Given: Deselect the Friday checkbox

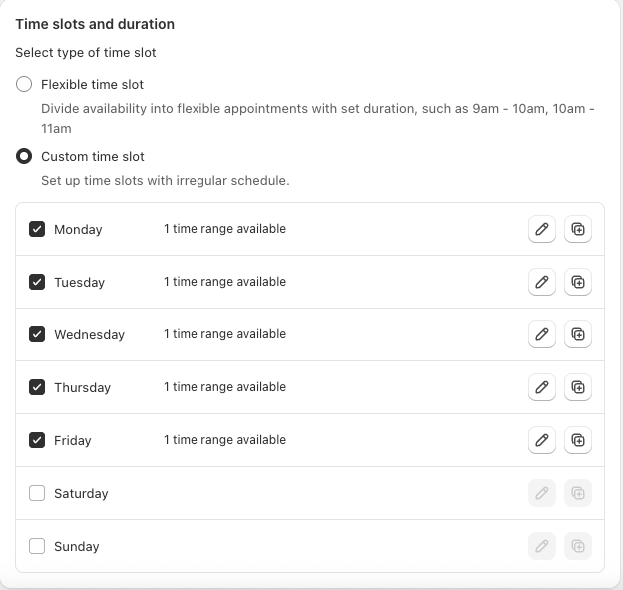Looking at the screenshot, I should [37, 440].
